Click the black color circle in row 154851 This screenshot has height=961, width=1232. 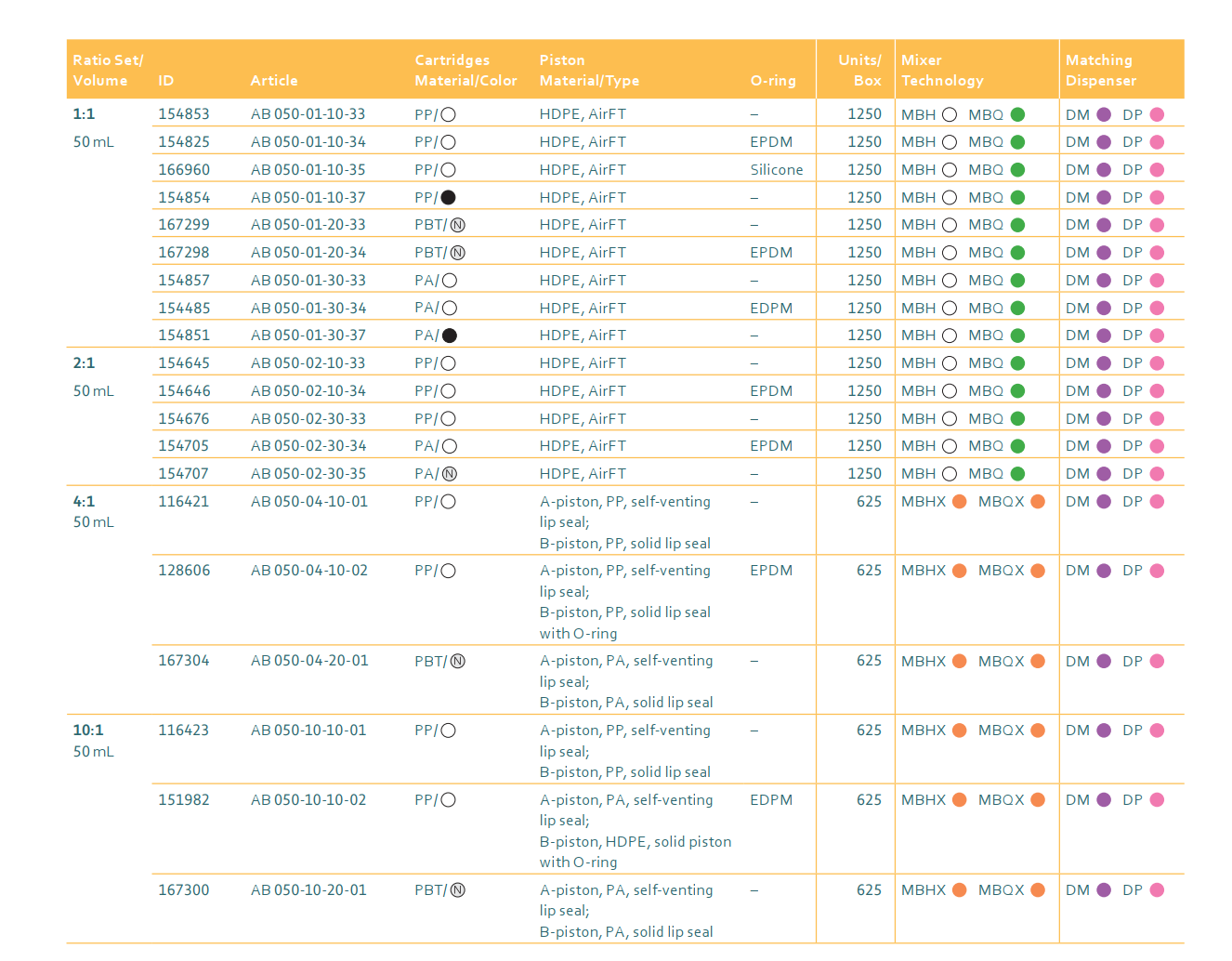click(x=450, y=336)
